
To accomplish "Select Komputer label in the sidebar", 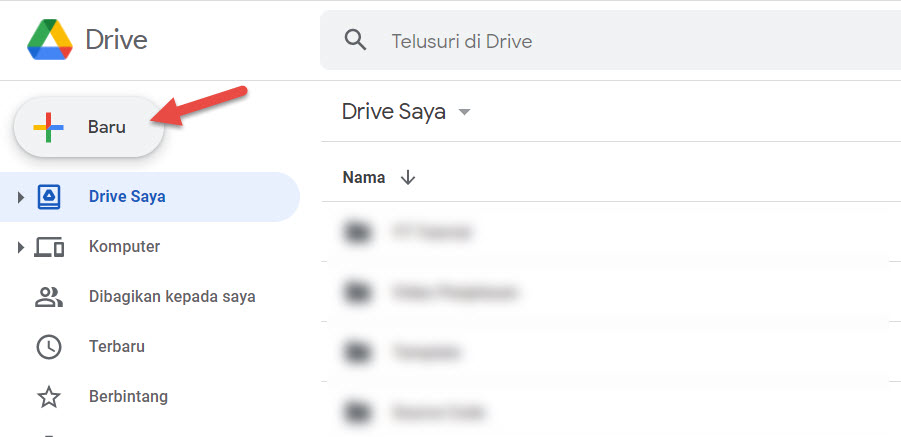I will click(124, 246).
